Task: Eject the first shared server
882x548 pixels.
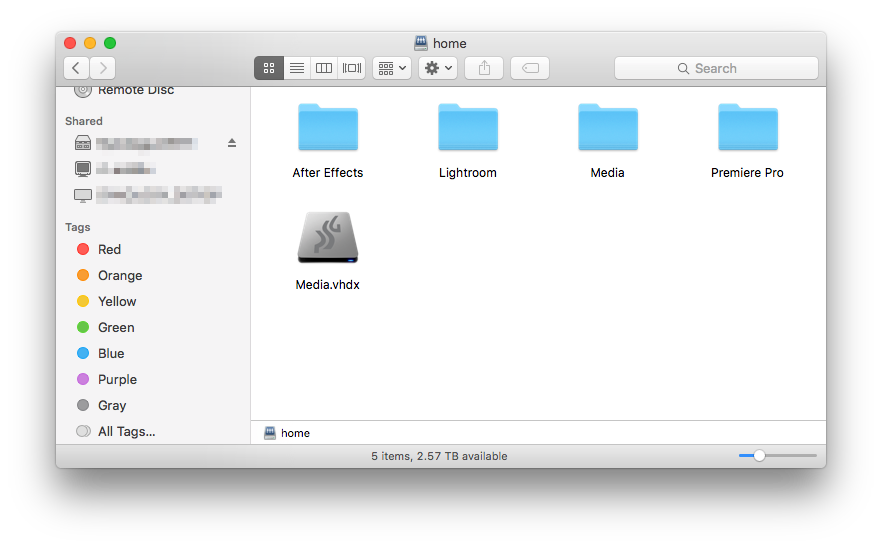Action: [232, 143]
